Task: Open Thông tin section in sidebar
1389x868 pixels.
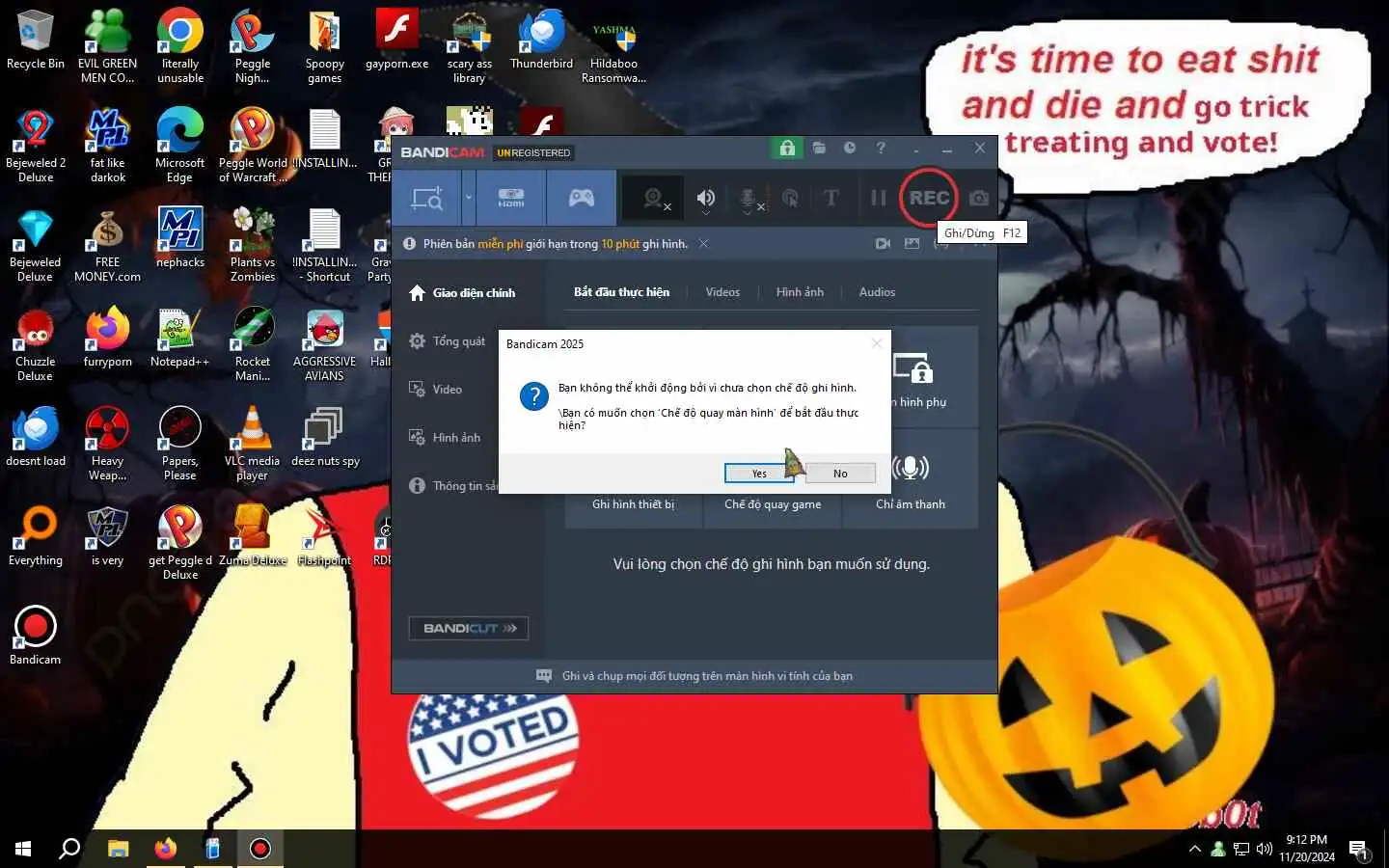Action: point(452,486)
